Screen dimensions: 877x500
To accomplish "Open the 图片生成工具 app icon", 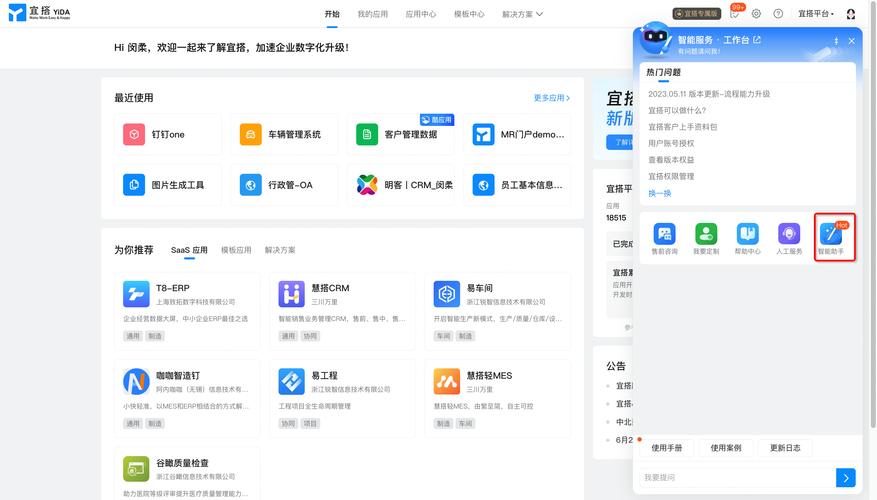I will click(134, 185).
